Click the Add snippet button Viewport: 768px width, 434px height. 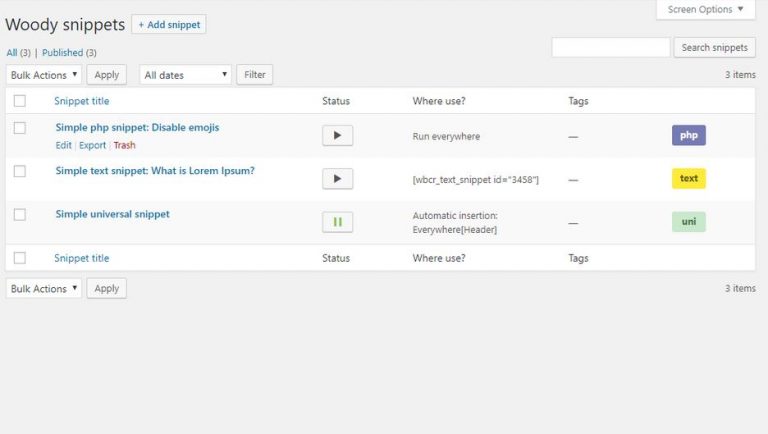169,24
